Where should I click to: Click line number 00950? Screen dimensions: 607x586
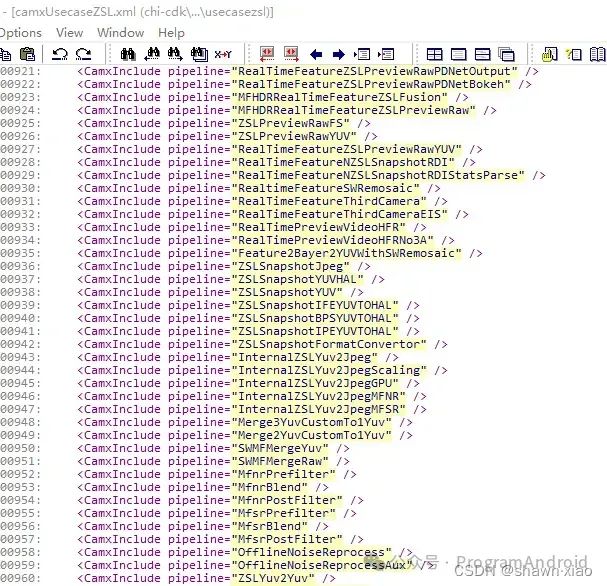point(20,448)
